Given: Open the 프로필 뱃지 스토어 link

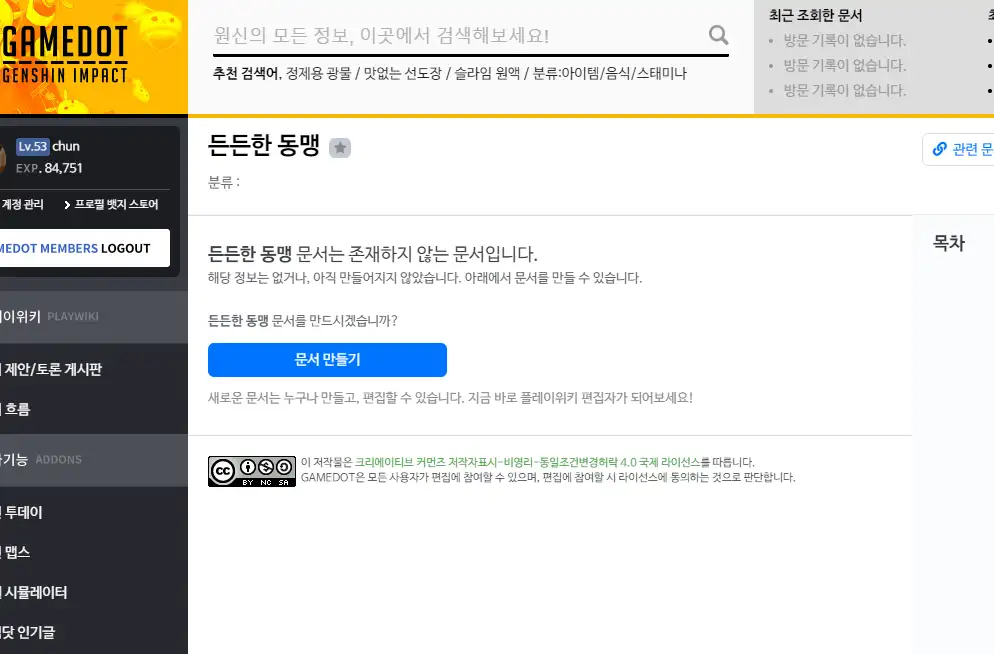Looking at the screenshot, I should pos(111,204).
